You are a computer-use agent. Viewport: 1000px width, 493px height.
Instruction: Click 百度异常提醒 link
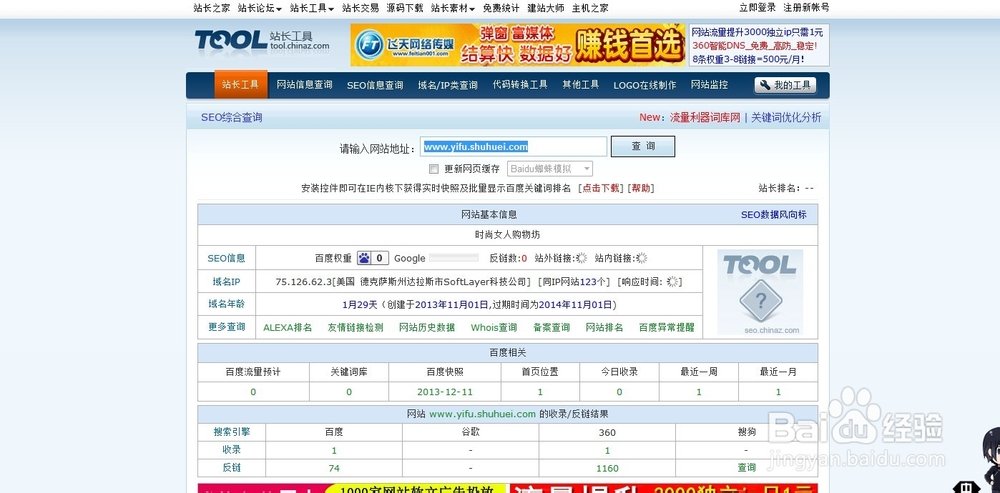click(x=666, y=327)
